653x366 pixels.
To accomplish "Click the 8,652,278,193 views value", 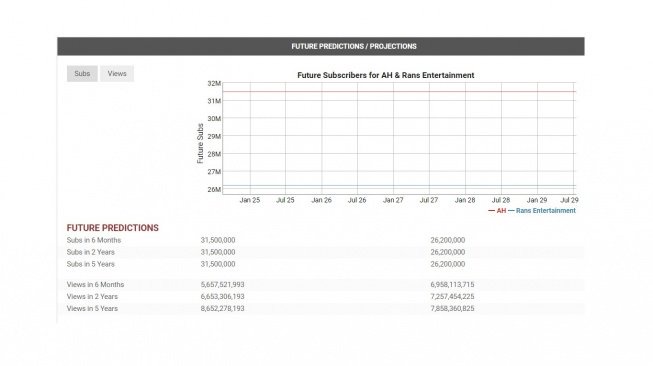I will coord(222,309).
